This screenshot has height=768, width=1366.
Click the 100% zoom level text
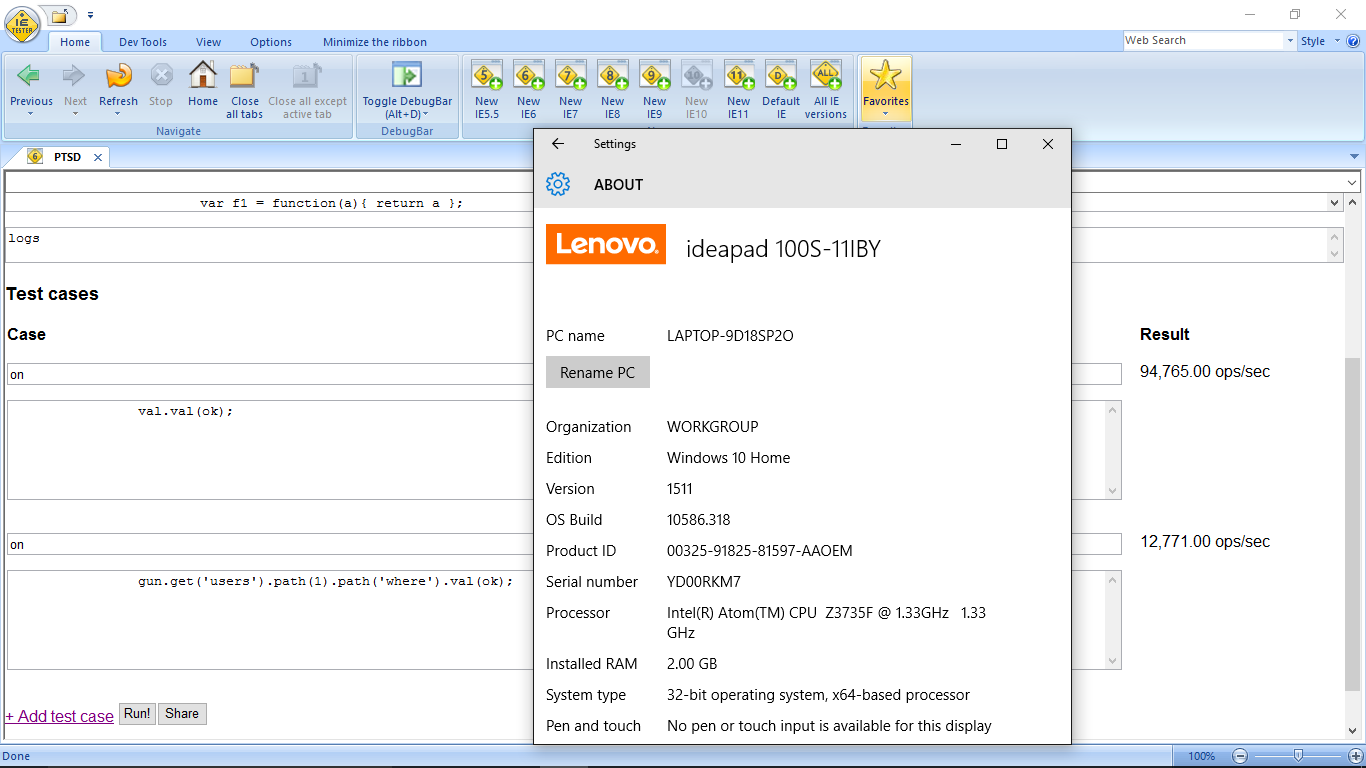tap(1202, 756)
